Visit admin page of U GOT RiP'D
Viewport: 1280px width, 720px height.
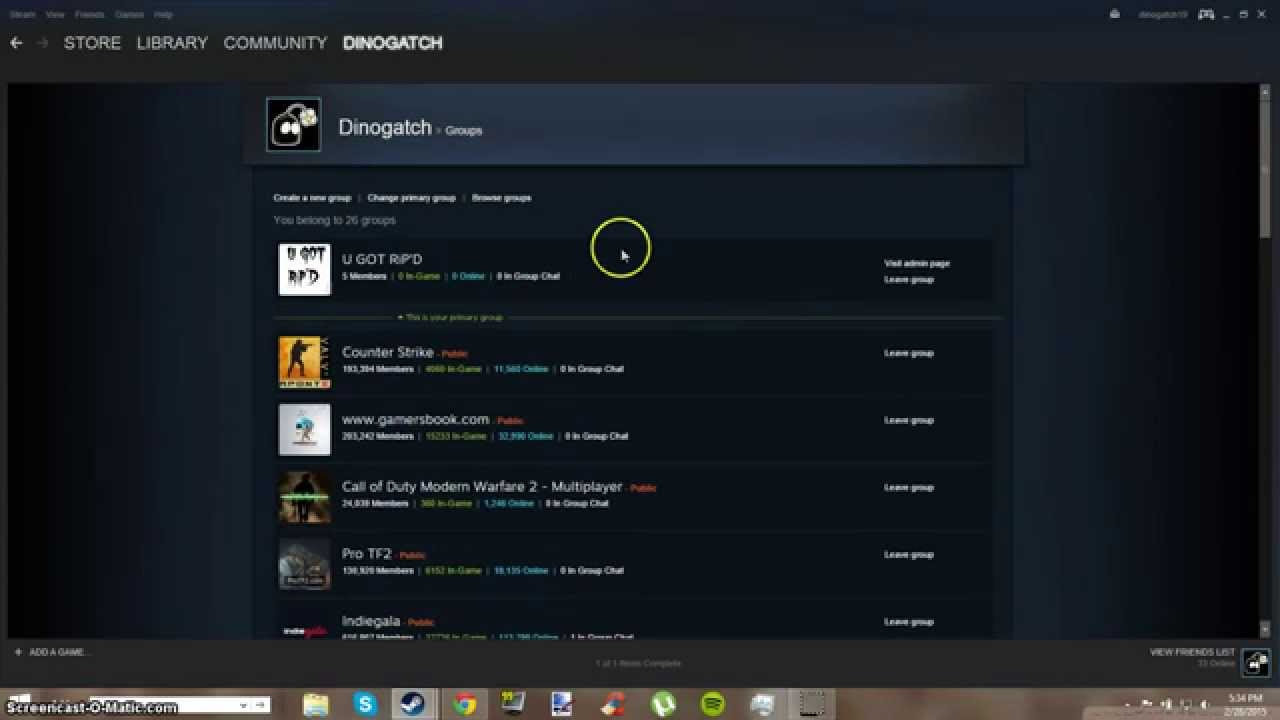917,264
